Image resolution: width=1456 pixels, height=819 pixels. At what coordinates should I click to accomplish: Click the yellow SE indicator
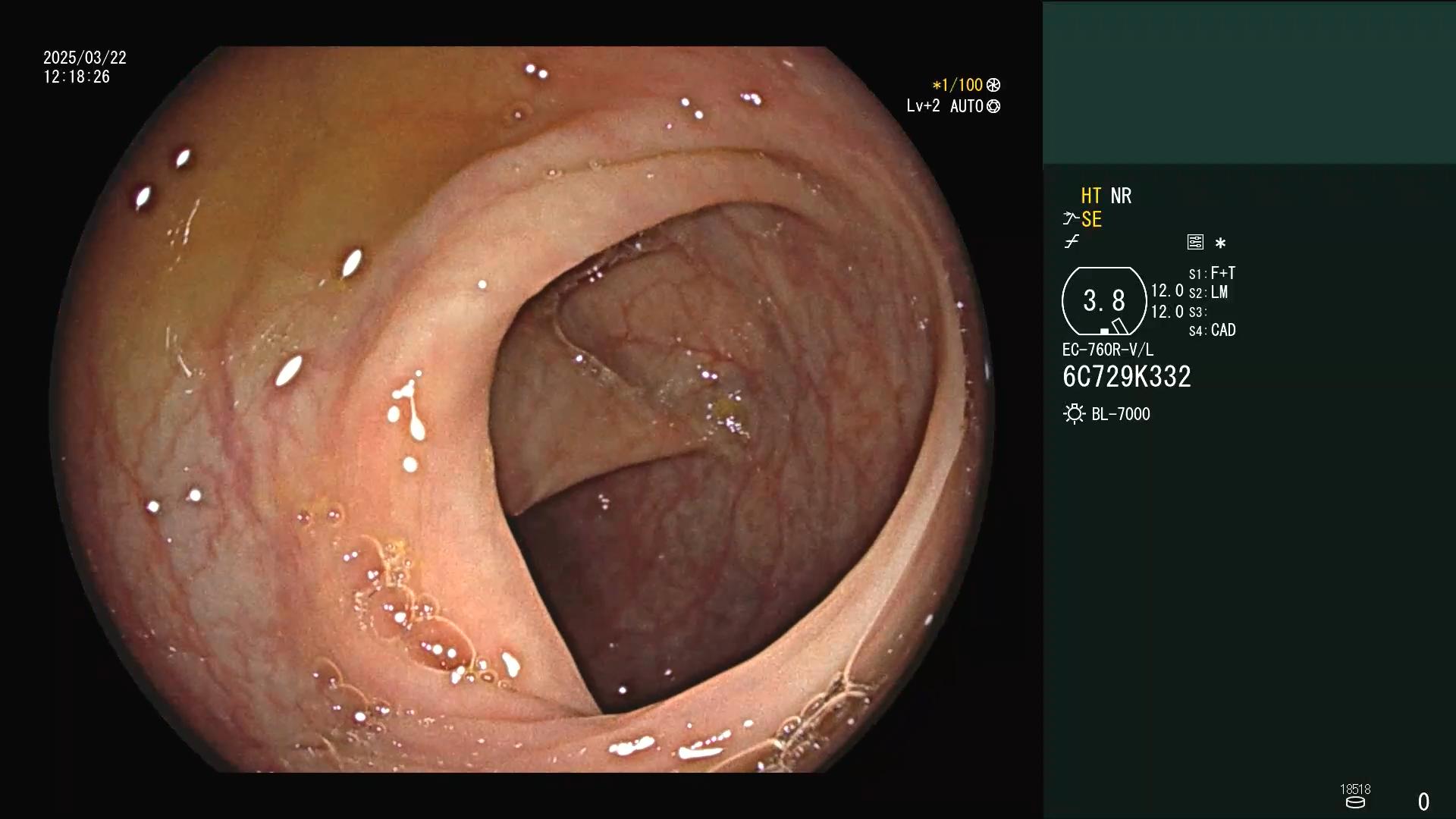click(x=1091, y=219)
